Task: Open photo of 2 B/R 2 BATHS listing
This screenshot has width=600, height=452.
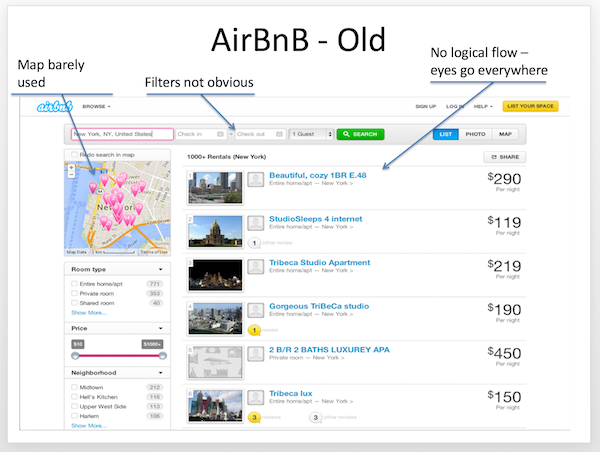Action: point(215,362)
